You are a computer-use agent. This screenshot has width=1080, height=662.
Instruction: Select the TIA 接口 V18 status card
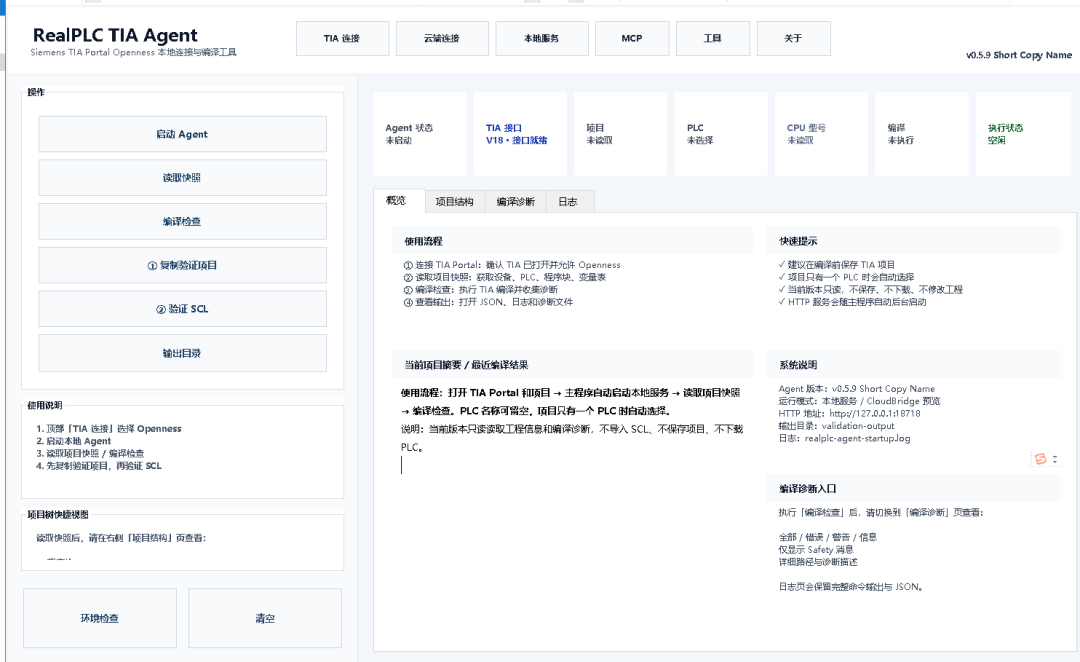(x=520, y=134)
